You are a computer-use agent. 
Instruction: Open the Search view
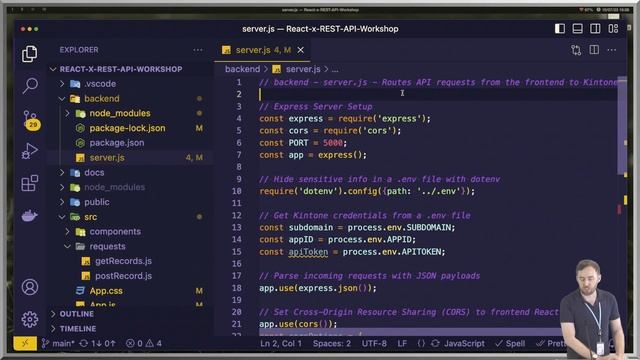30,86
